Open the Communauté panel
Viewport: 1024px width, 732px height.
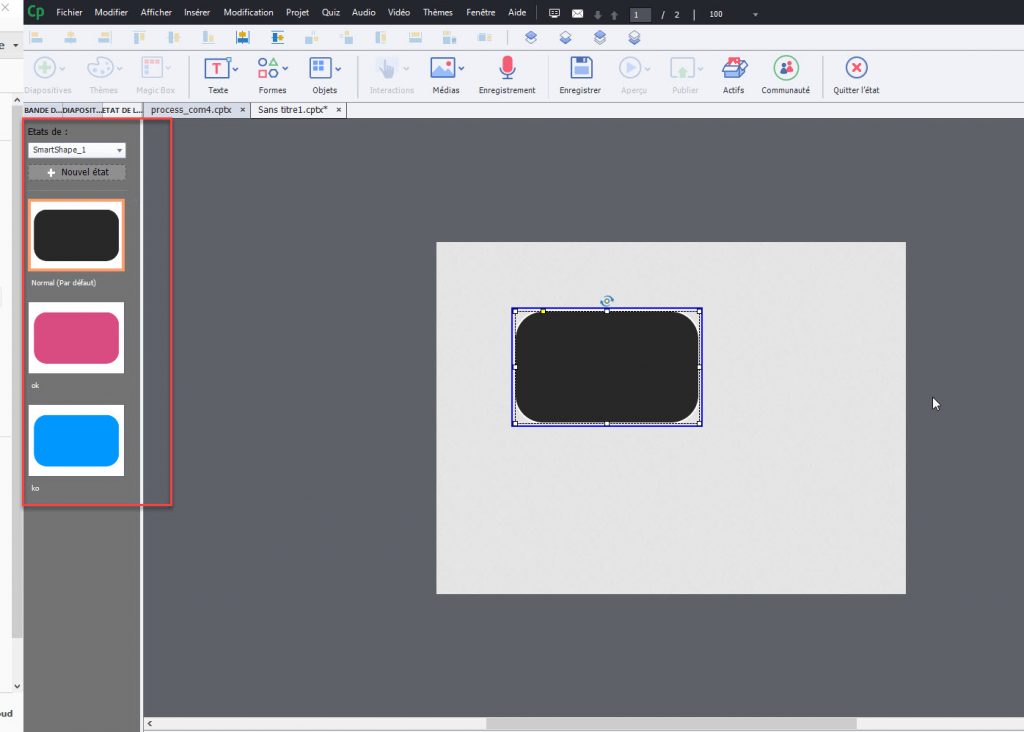[786, 76]
